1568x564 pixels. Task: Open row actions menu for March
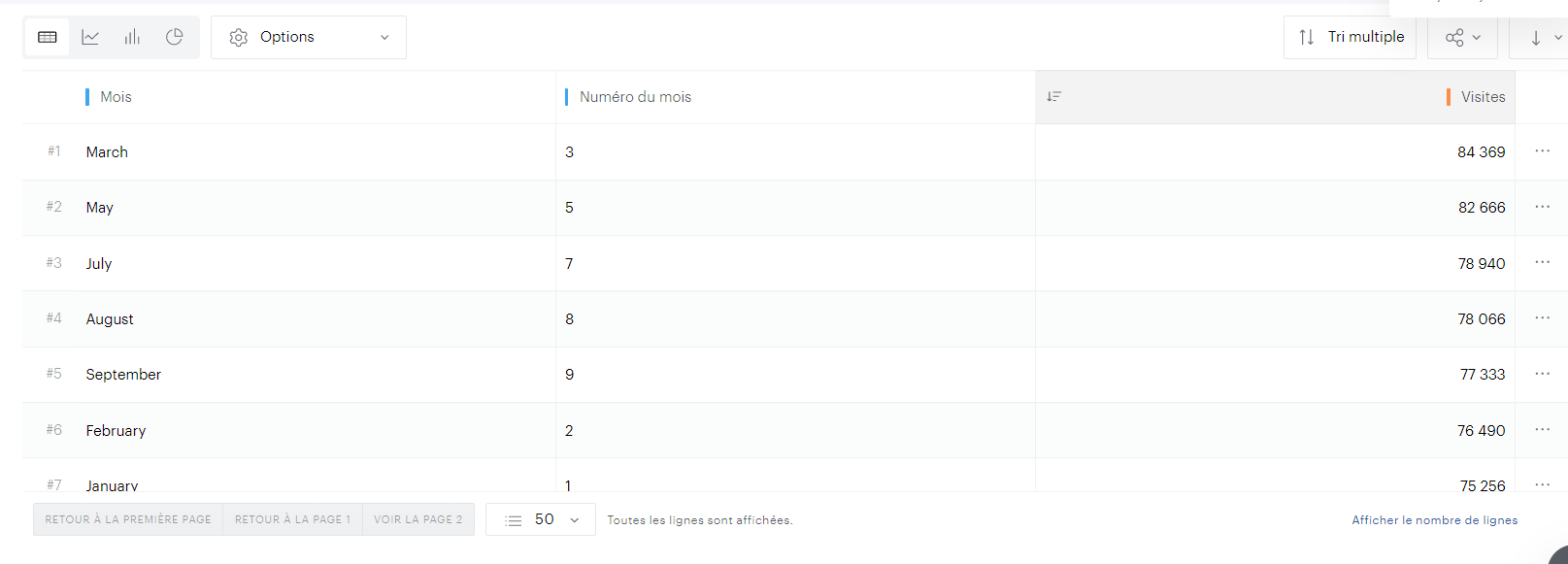pos(1542,151)
